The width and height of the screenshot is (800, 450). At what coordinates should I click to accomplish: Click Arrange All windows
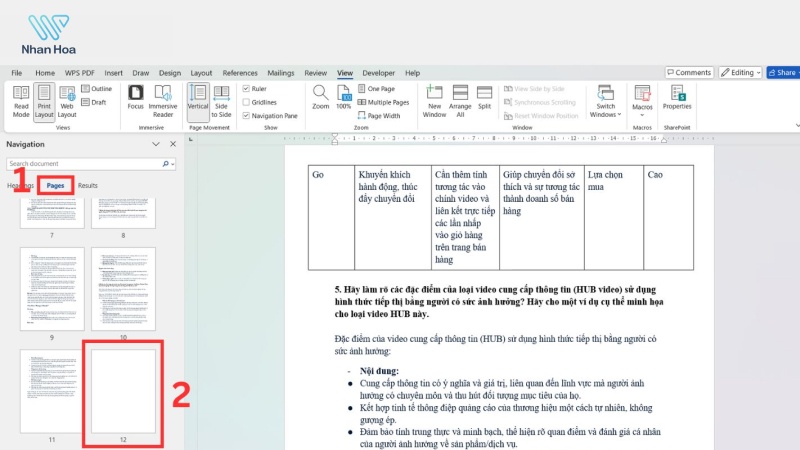460,102
